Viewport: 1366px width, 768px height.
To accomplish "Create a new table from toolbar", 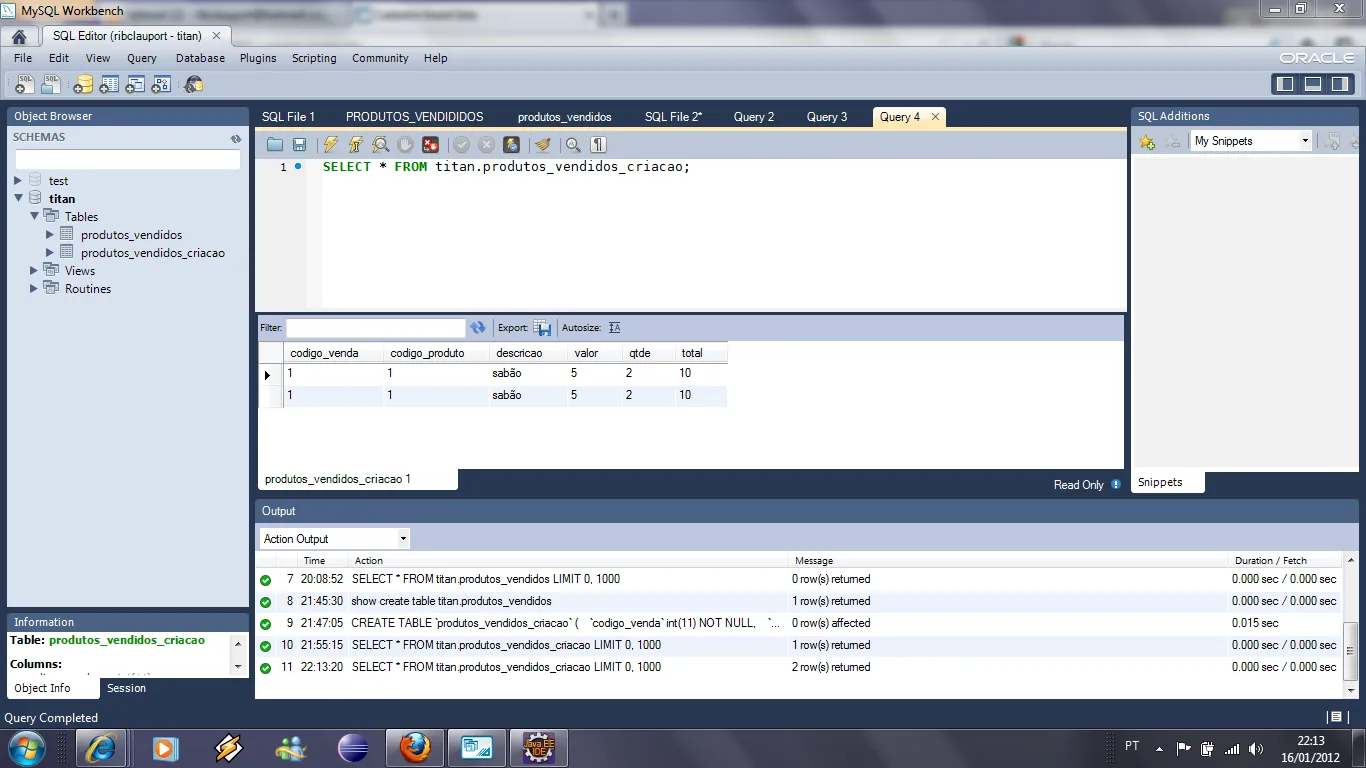I will 109,84.
